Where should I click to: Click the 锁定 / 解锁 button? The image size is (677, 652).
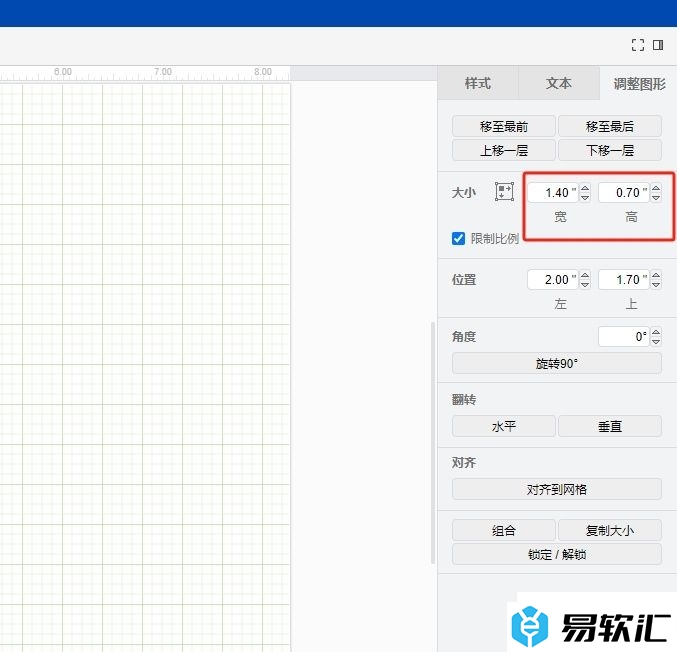click(557, 554)
